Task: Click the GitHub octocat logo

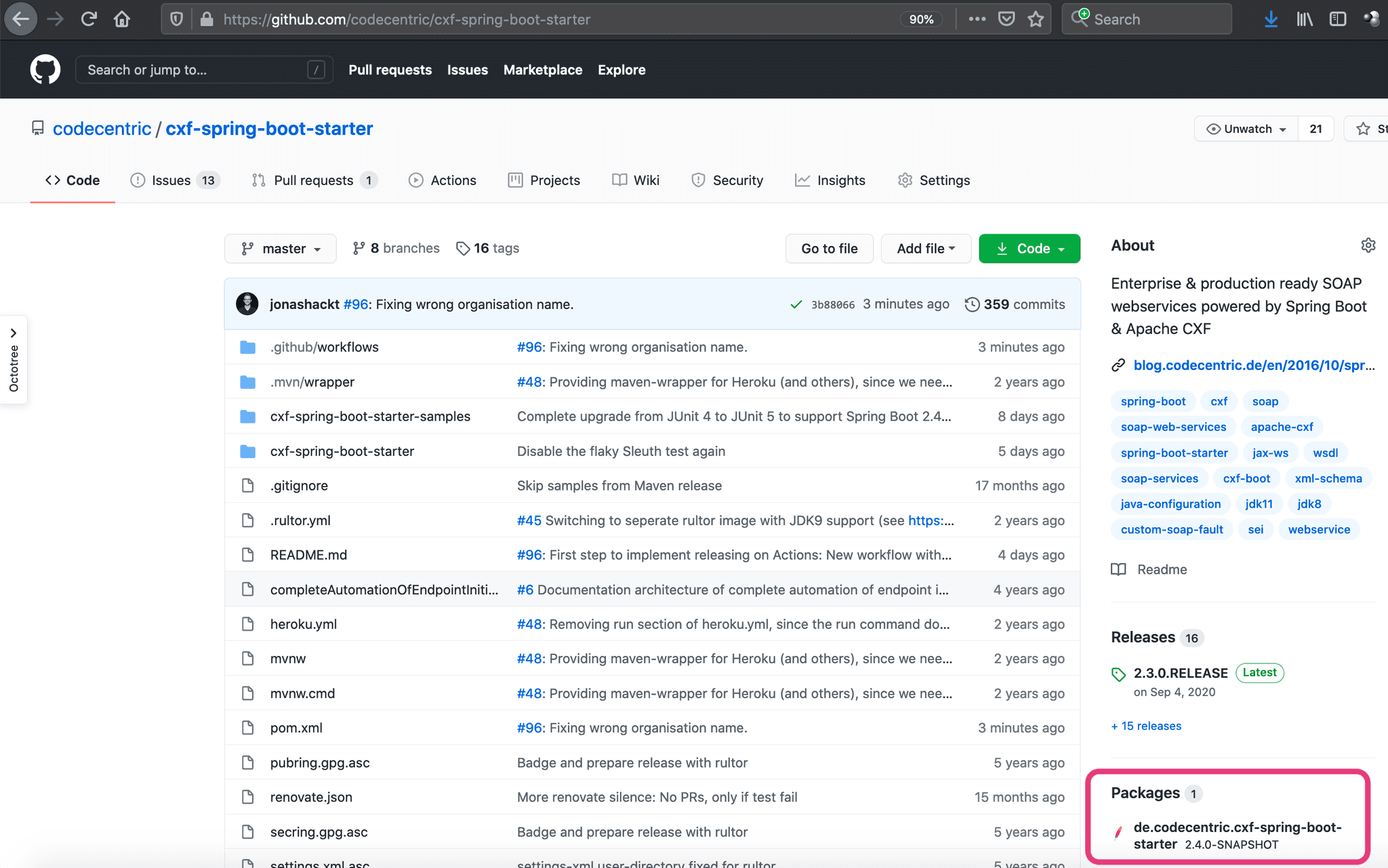Action: (45, 70)
